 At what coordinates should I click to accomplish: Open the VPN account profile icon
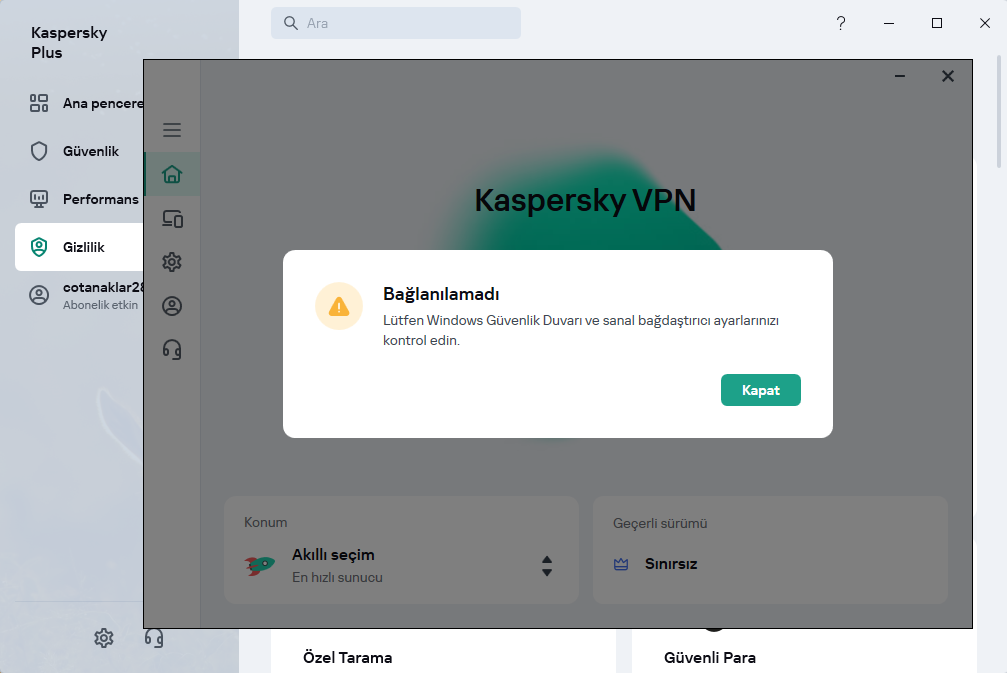tap(171, 306)
